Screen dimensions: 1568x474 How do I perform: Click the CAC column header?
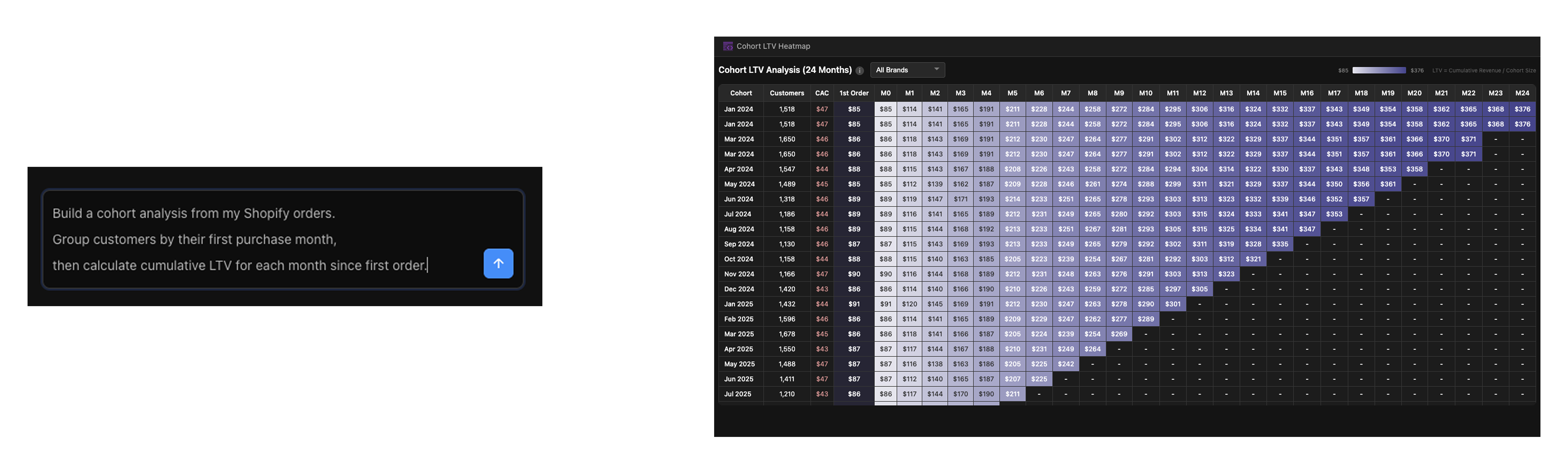(x=822, y=93)
